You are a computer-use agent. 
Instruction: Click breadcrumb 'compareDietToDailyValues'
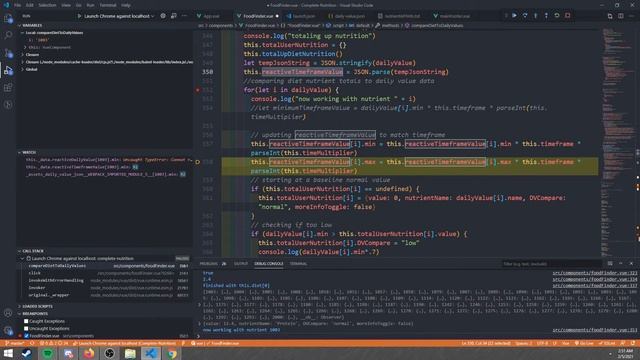point(437,25)
